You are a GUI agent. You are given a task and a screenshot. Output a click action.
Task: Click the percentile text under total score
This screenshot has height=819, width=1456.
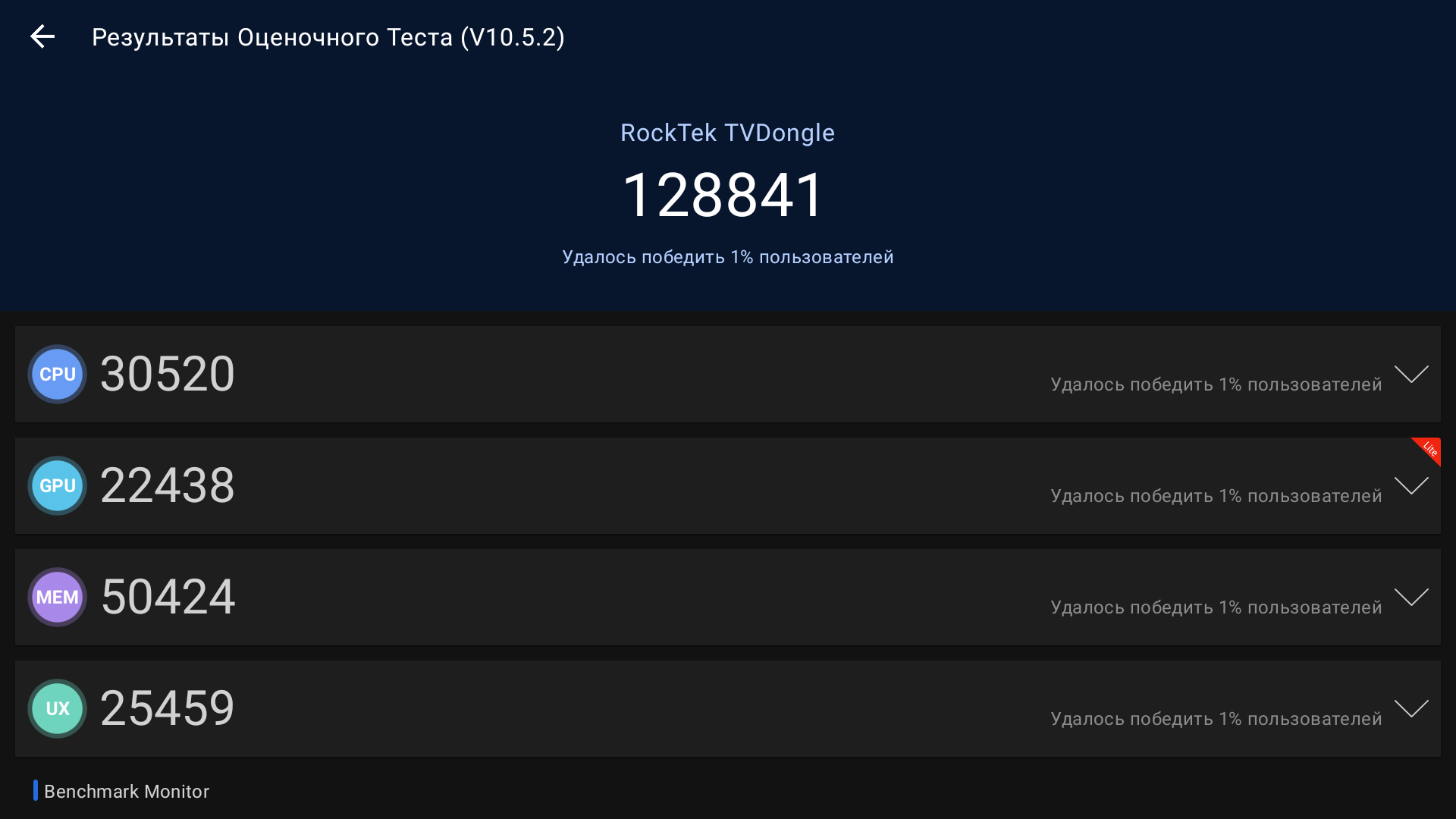click(x=727, y=257)
